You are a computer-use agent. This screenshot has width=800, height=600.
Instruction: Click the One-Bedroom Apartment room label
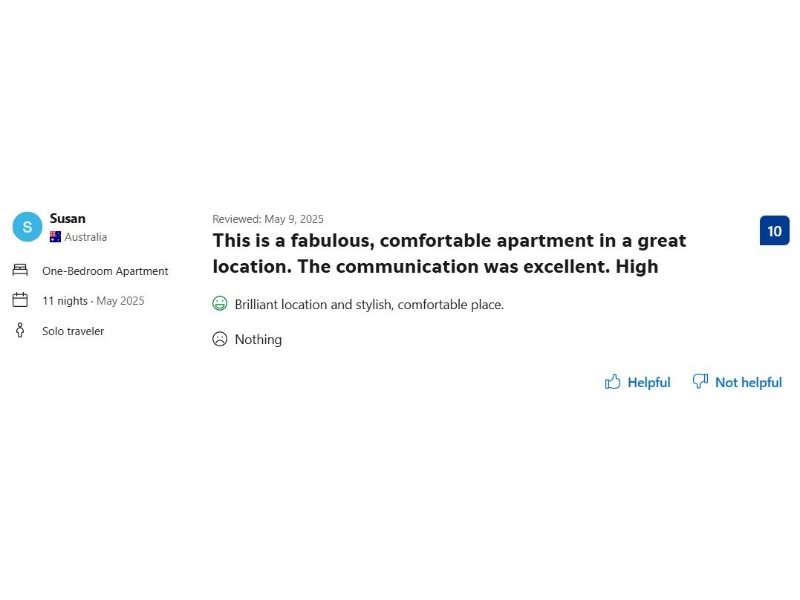tap(105, 271)
